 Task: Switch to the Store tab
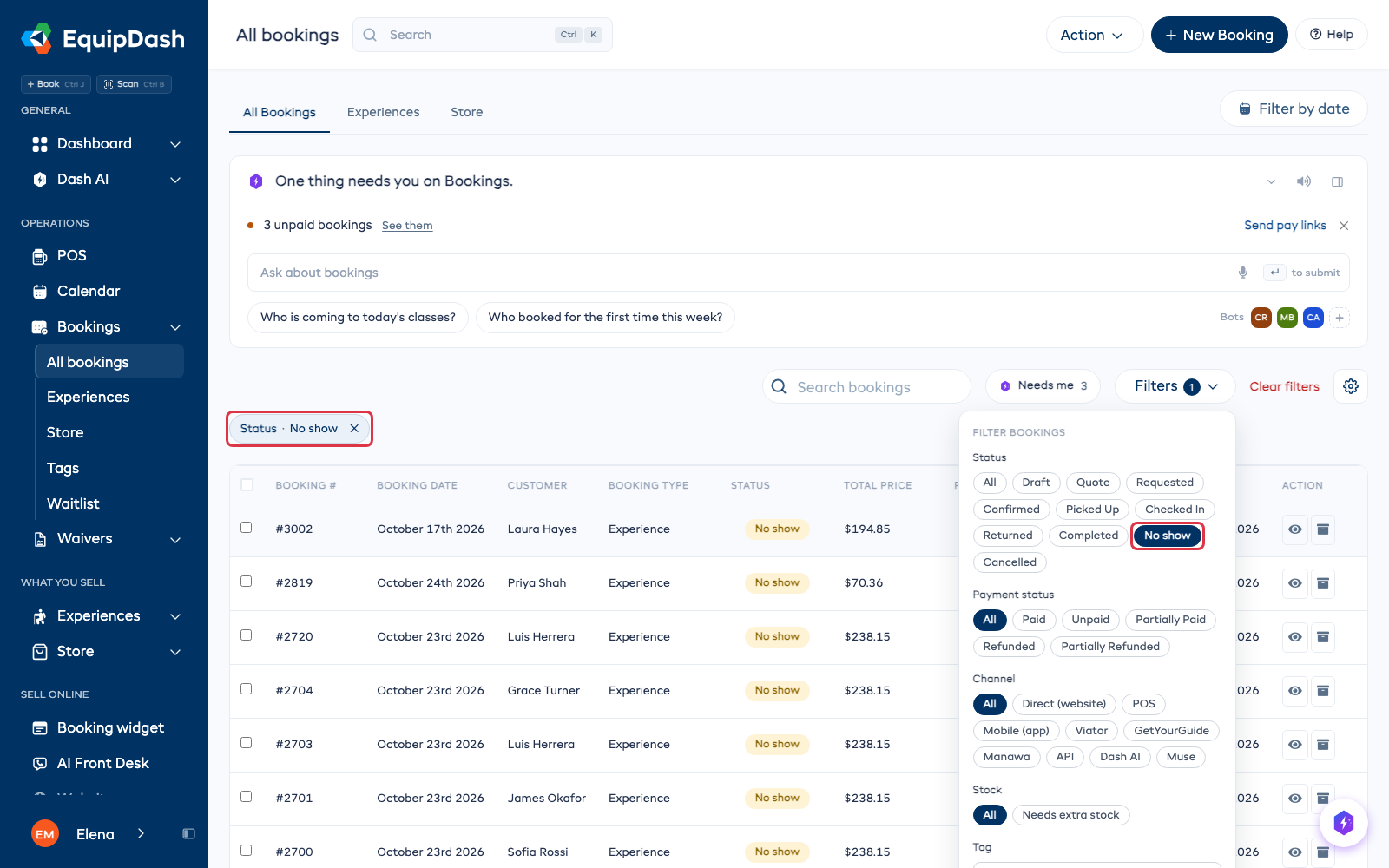466,112
